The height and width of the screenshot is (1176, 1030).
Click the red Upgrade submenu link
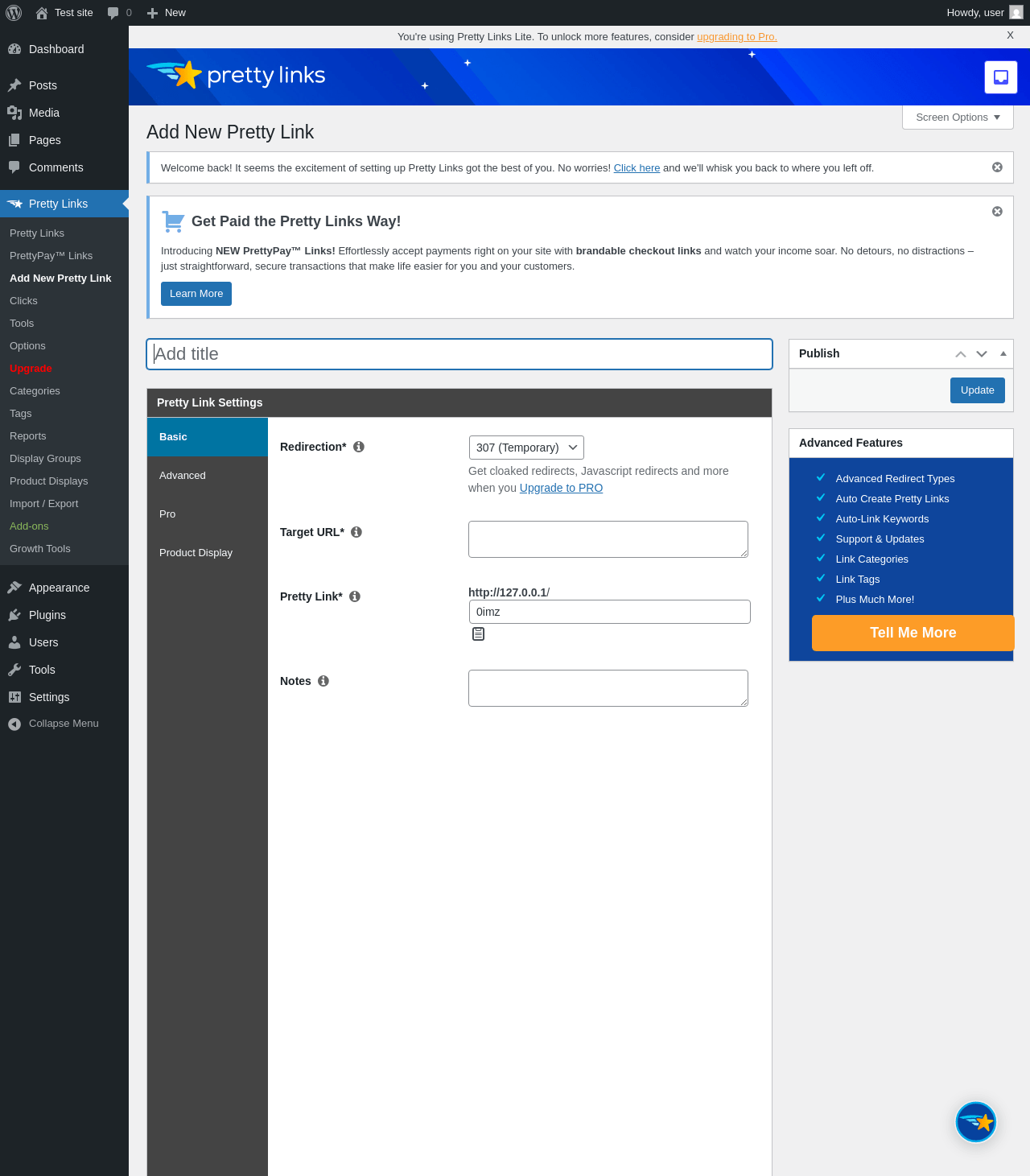(64, 369)
